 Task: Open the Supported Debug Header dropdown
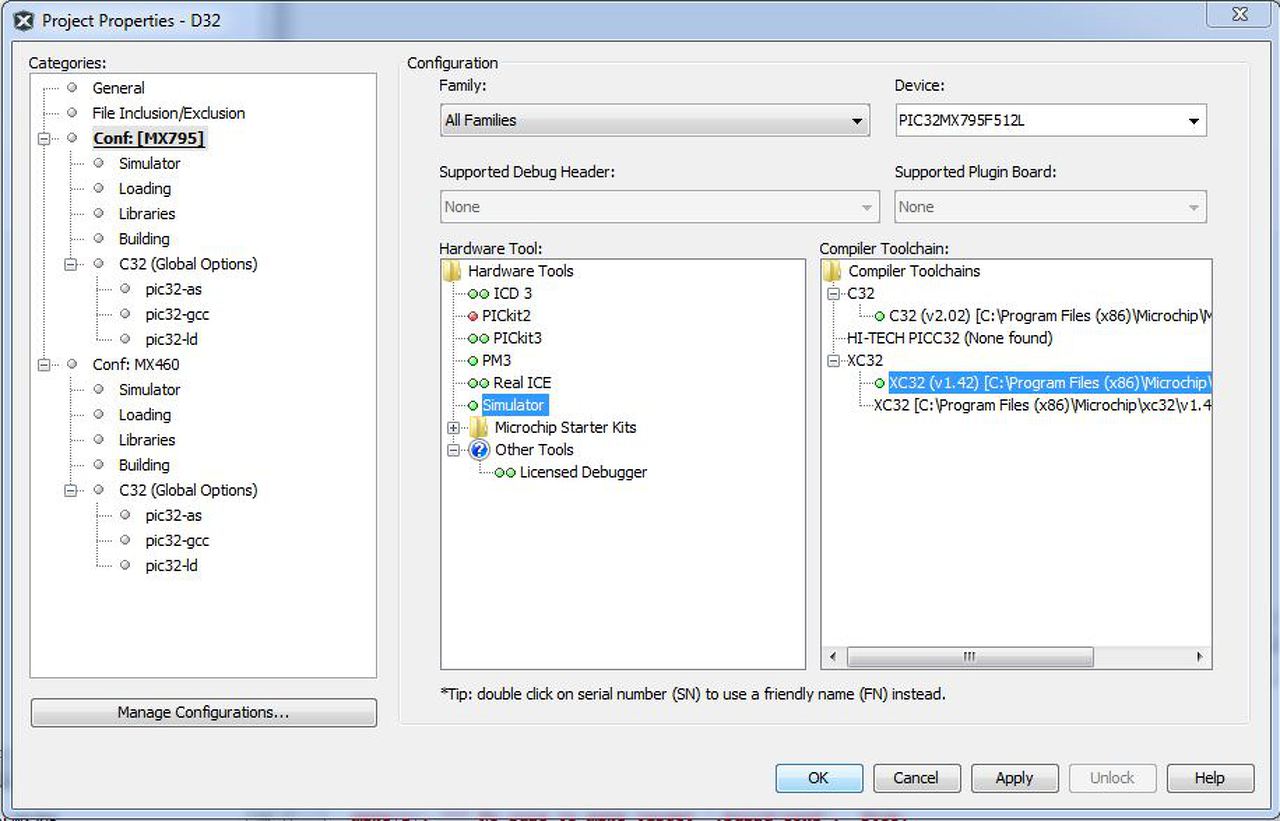(x=659, y=207)
